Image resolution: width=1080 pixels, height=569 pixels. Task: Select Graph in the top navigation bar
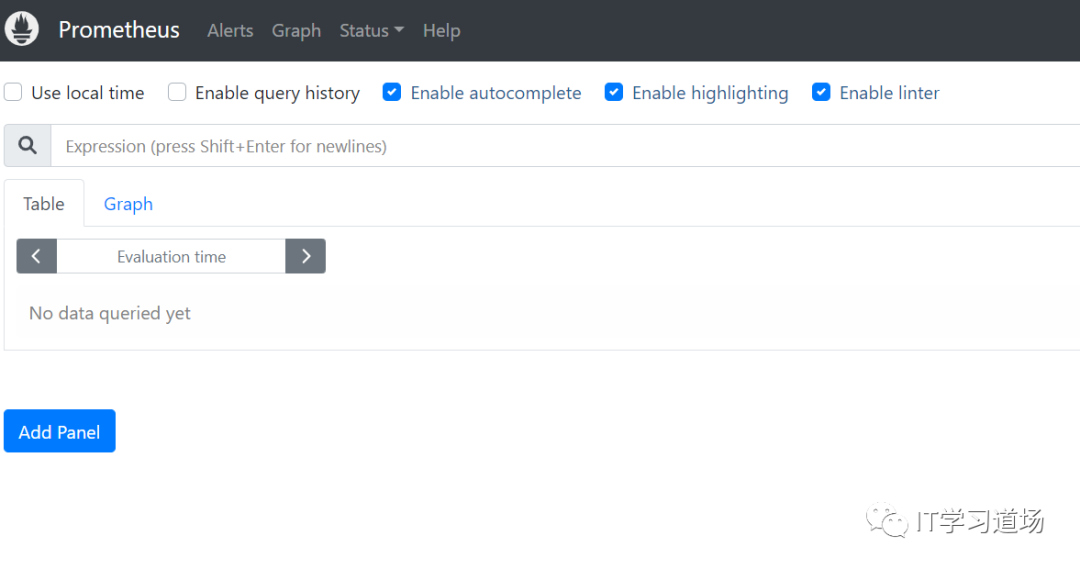296,31
